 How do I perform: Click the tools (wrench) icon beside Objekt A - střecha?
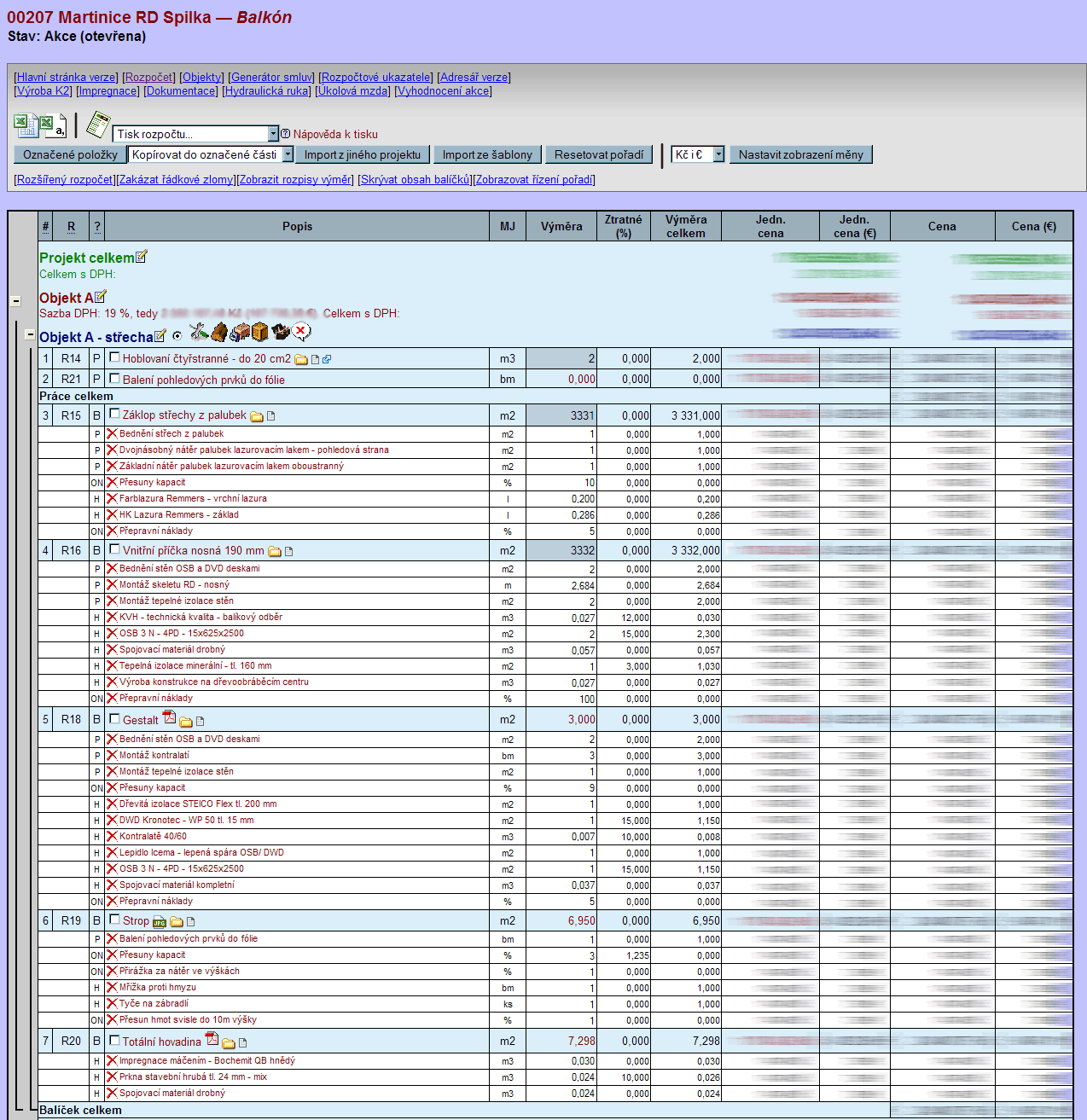click(x=199, y=332)
